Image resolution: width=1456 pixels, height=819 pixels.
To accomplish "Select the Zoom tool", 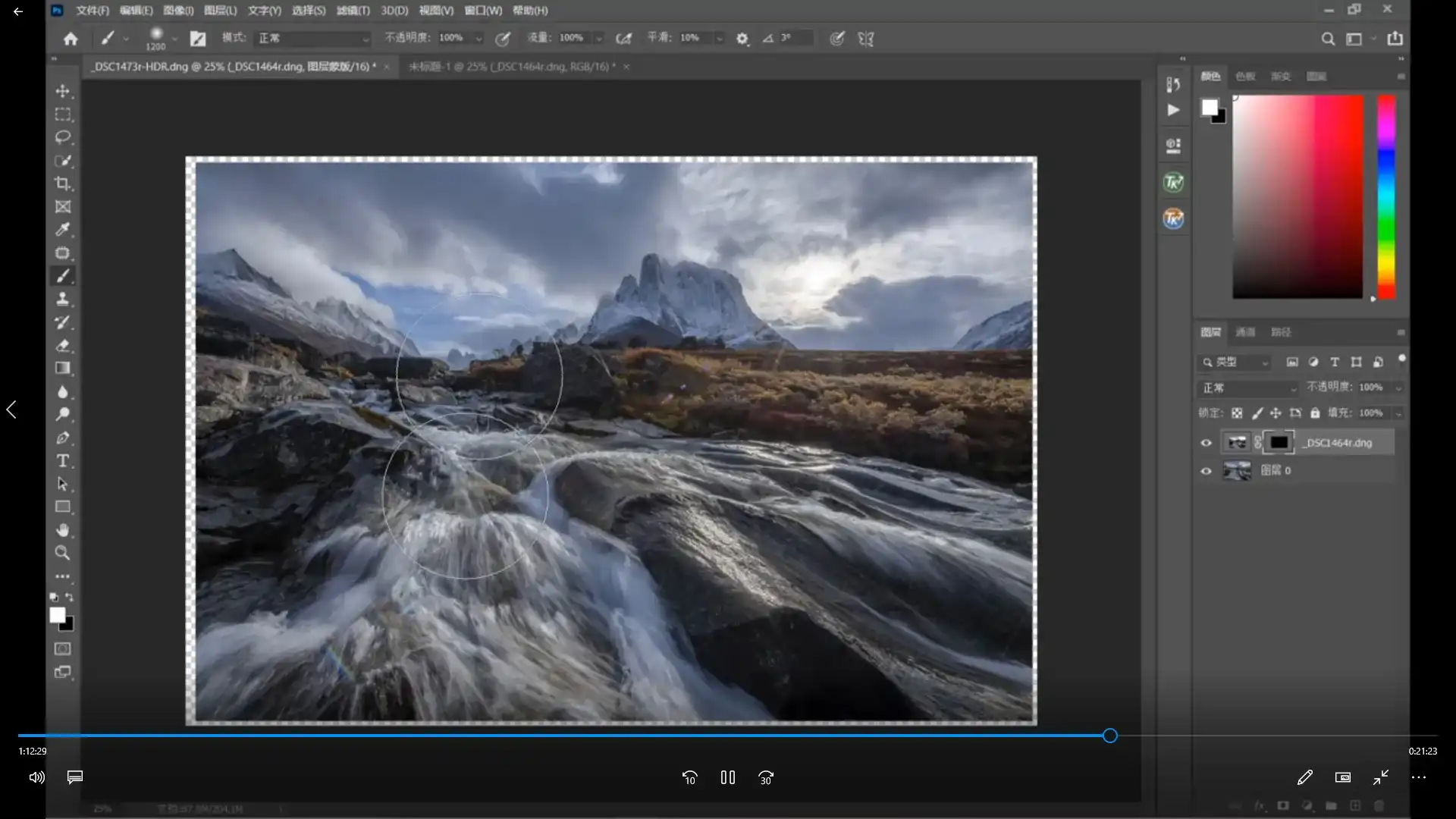I will click(63, 553).
